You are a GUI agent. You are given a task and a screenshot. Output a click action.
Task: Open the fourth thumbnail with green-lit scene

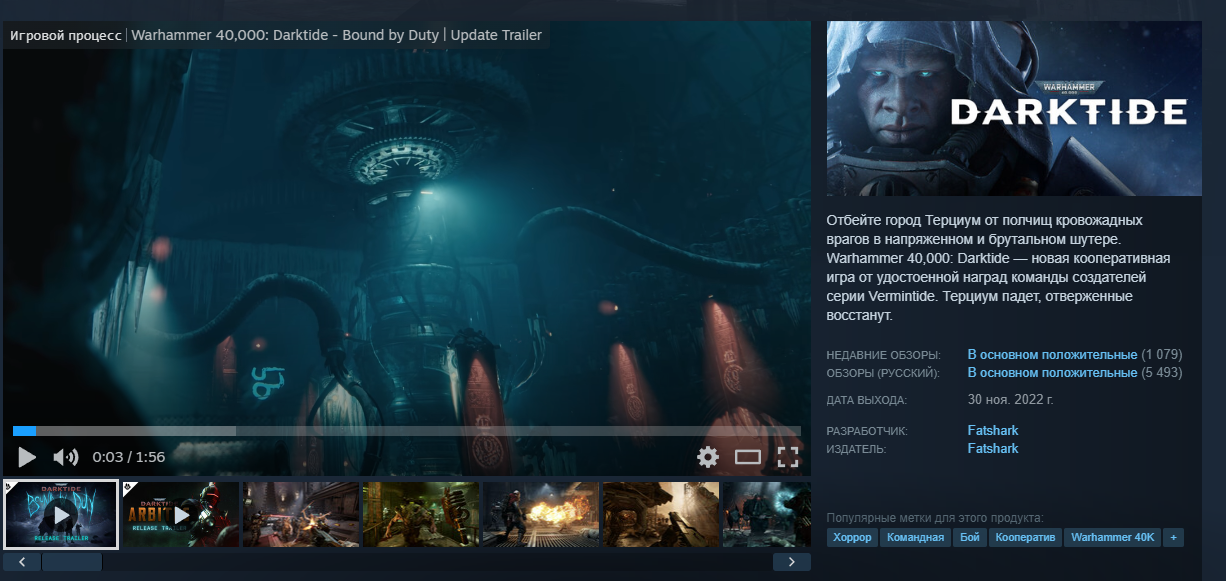pos(421,515)
